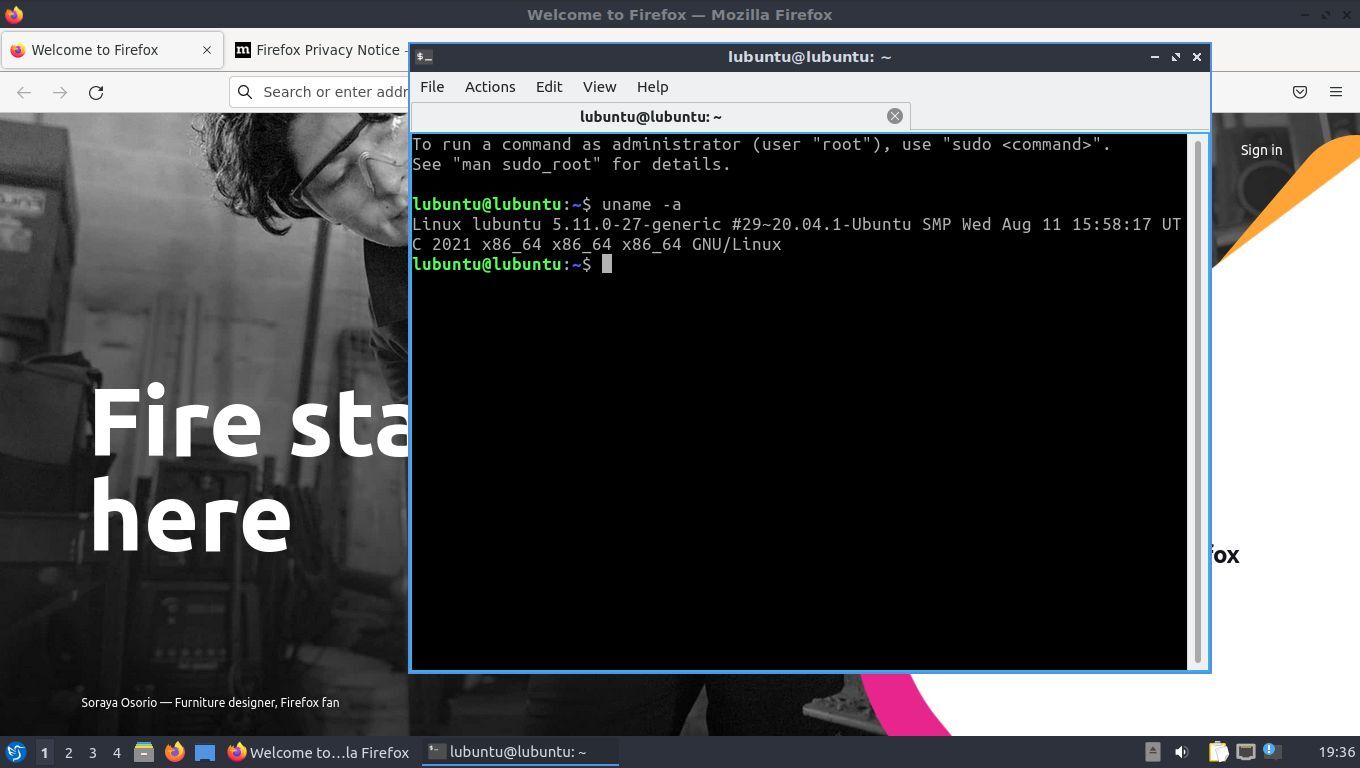
Task: Click the Save to Pocket icon in Firefox
Action: click(1300, 92)
